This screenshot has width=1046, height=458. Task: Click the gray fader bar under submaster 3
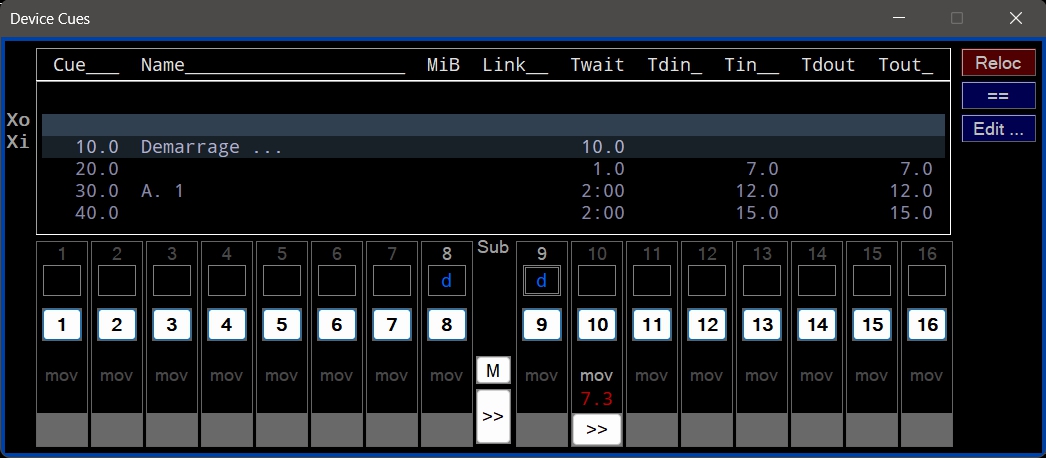172,430
